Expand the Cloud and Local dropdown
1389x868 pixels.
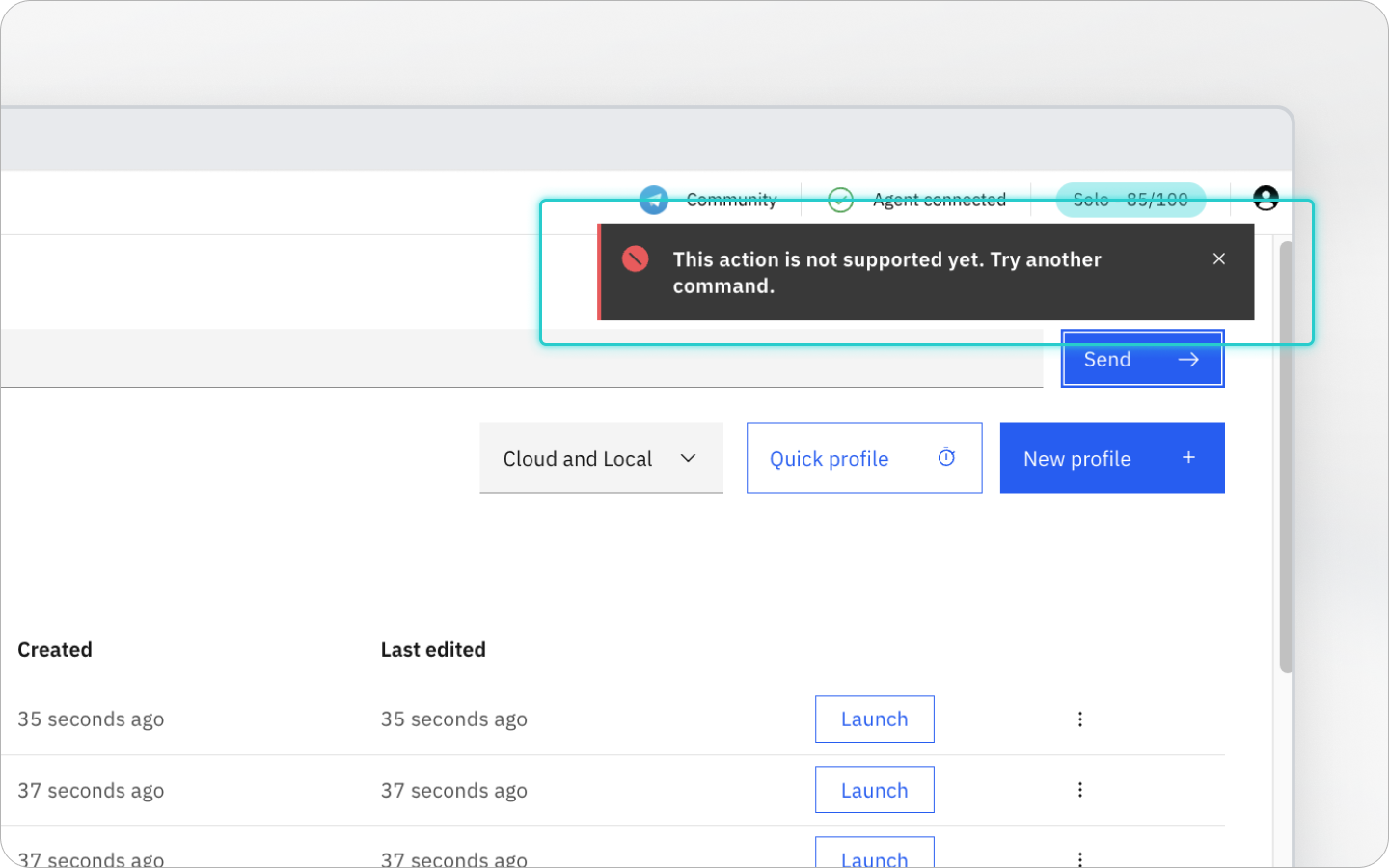pos(601,458)
